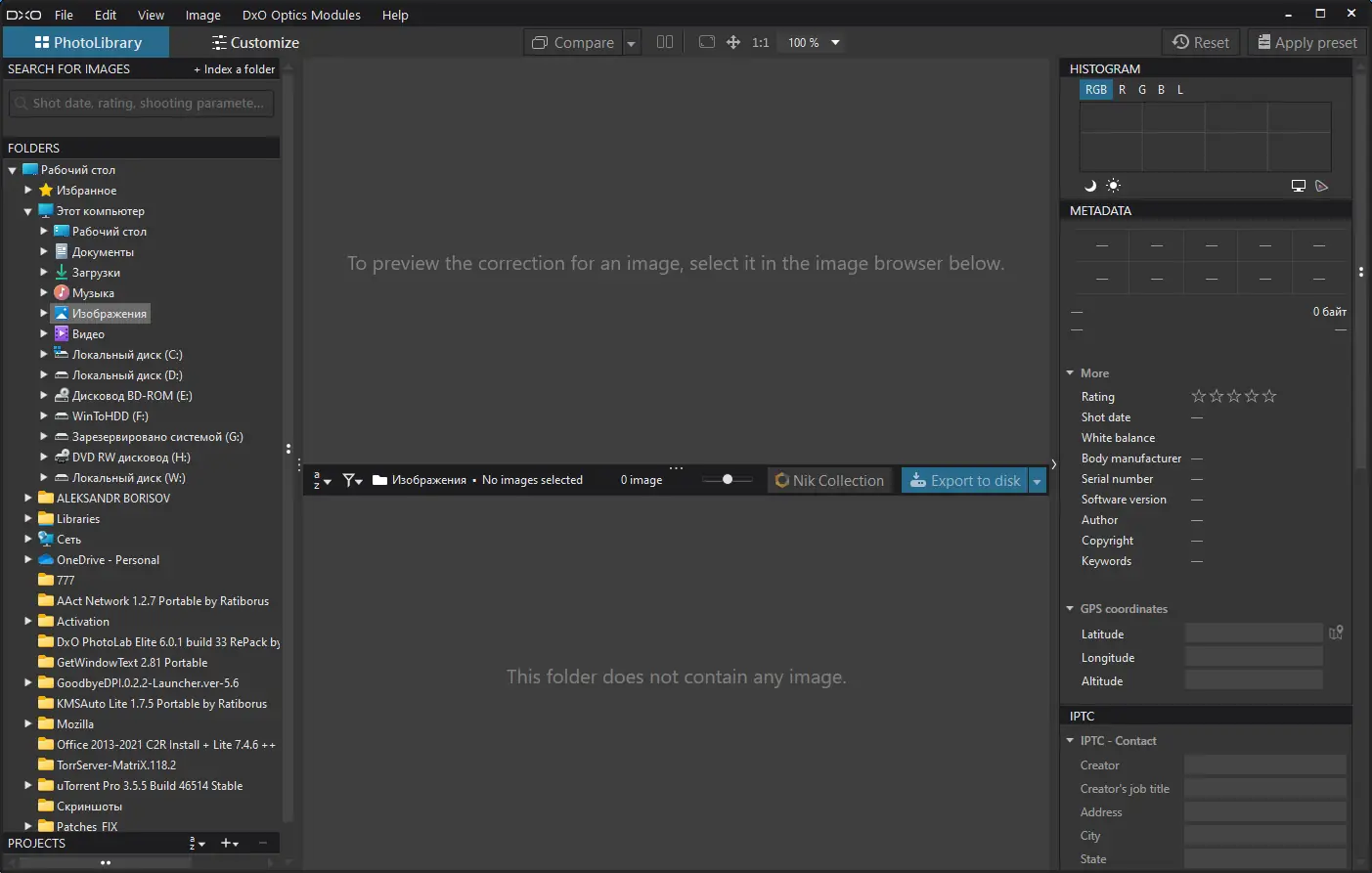Click the fit-on-screen icon

pyautogui.click(x=707, y=42)
